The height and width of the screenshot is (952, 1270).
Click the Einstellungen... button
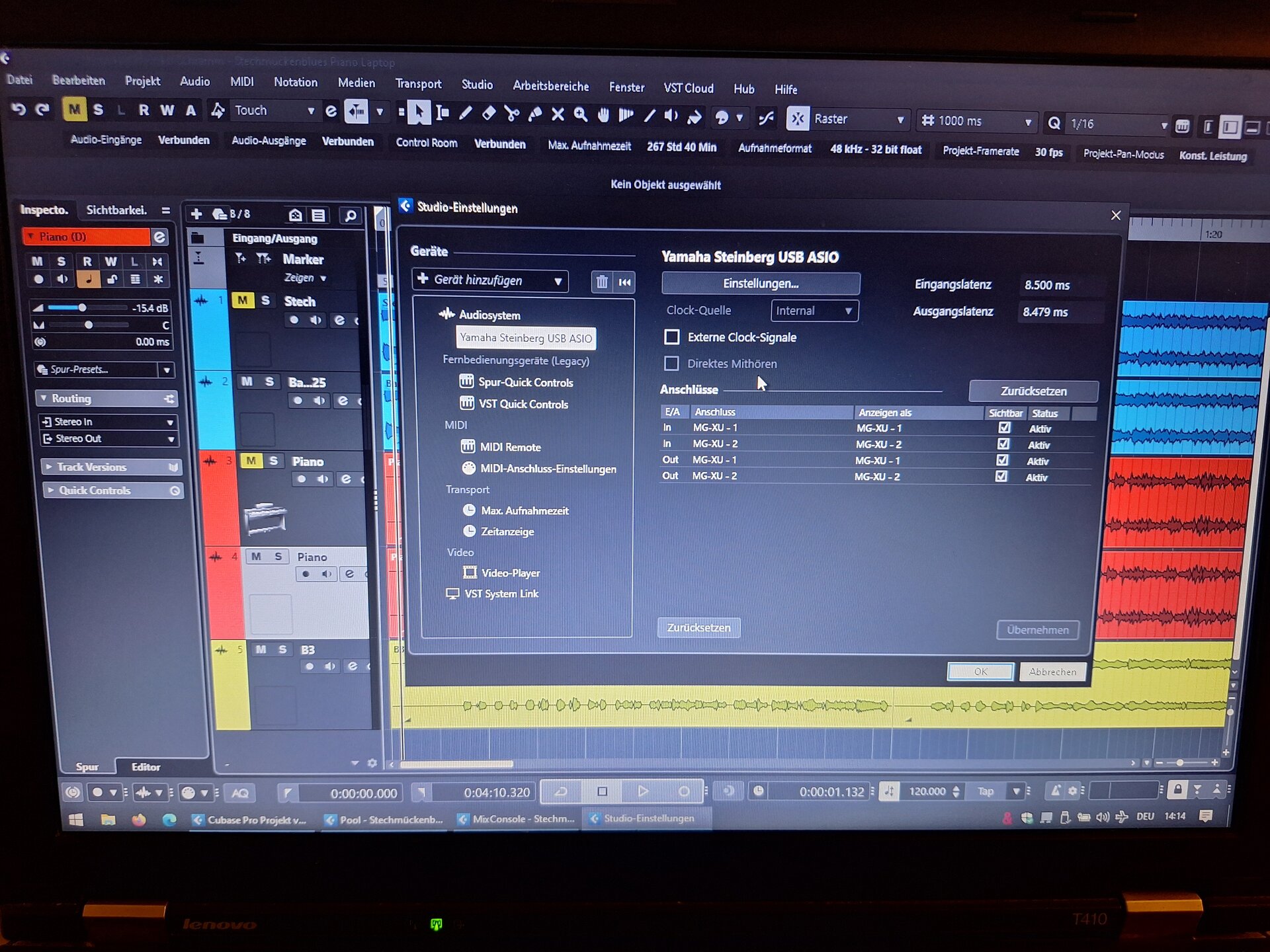pyautogui.click(x=761, y=284)
